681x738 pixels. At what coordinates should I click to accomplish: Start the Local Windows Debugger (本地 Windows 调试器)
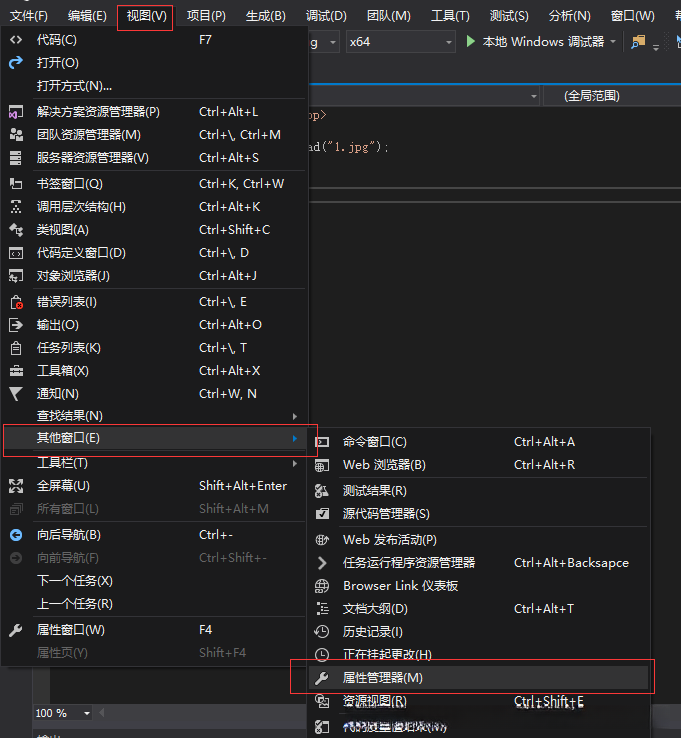[x=543, y=42]
